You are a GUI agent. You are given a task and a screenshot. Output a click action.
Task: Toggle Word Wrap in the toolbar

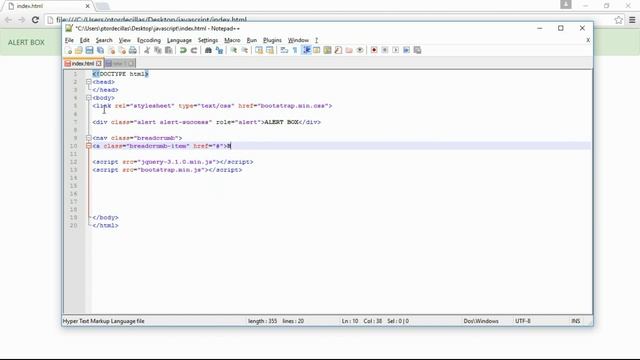pyautogui.click(x=284, y=50)
